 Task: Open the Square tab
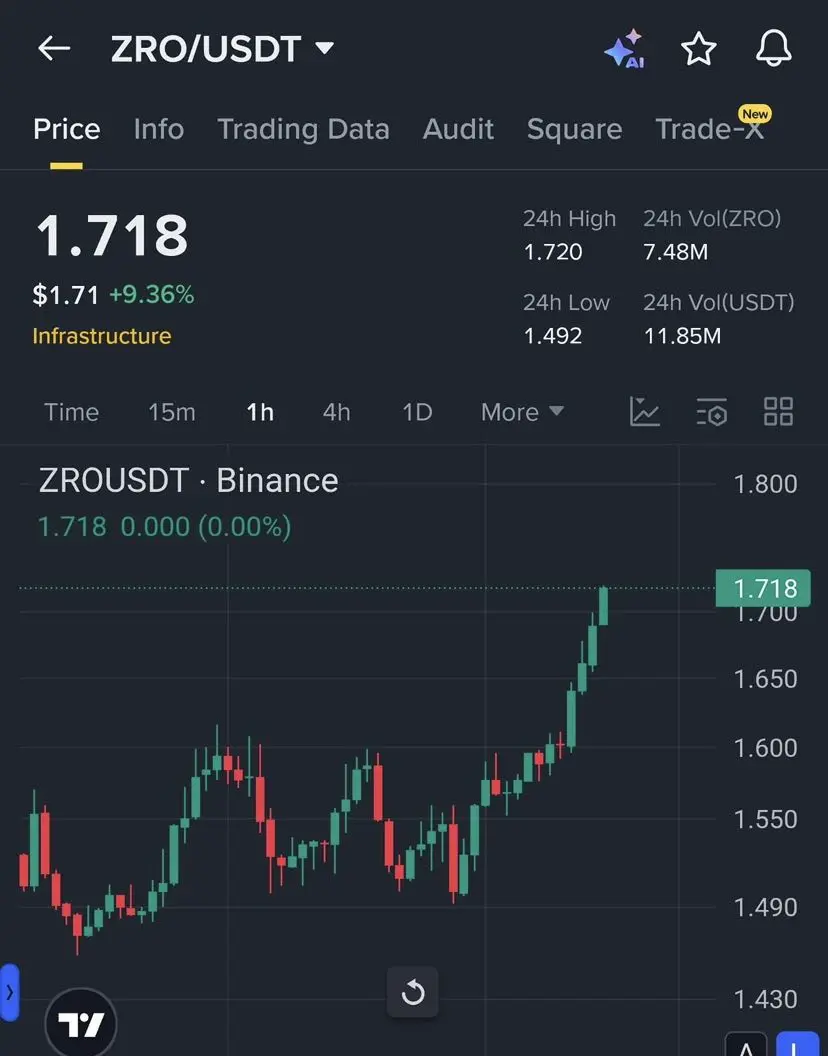574,129
